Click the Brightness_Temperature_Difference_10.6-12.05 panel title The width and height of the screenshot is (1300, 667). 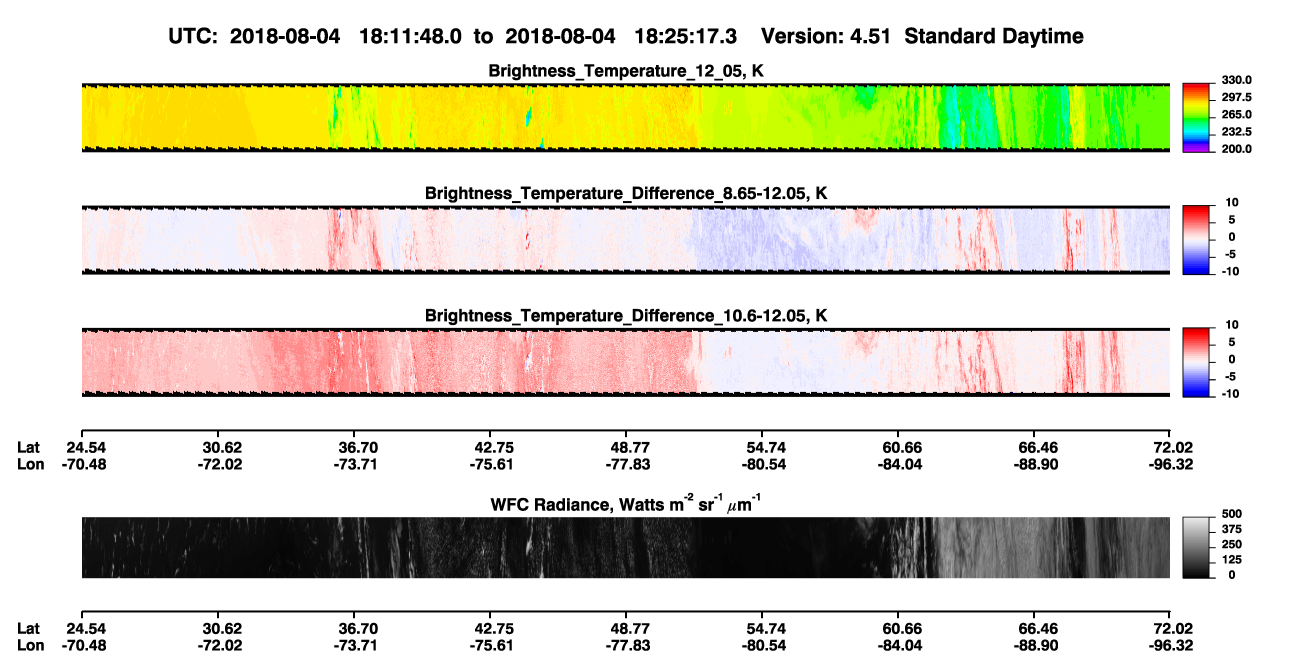pos(626,316)
